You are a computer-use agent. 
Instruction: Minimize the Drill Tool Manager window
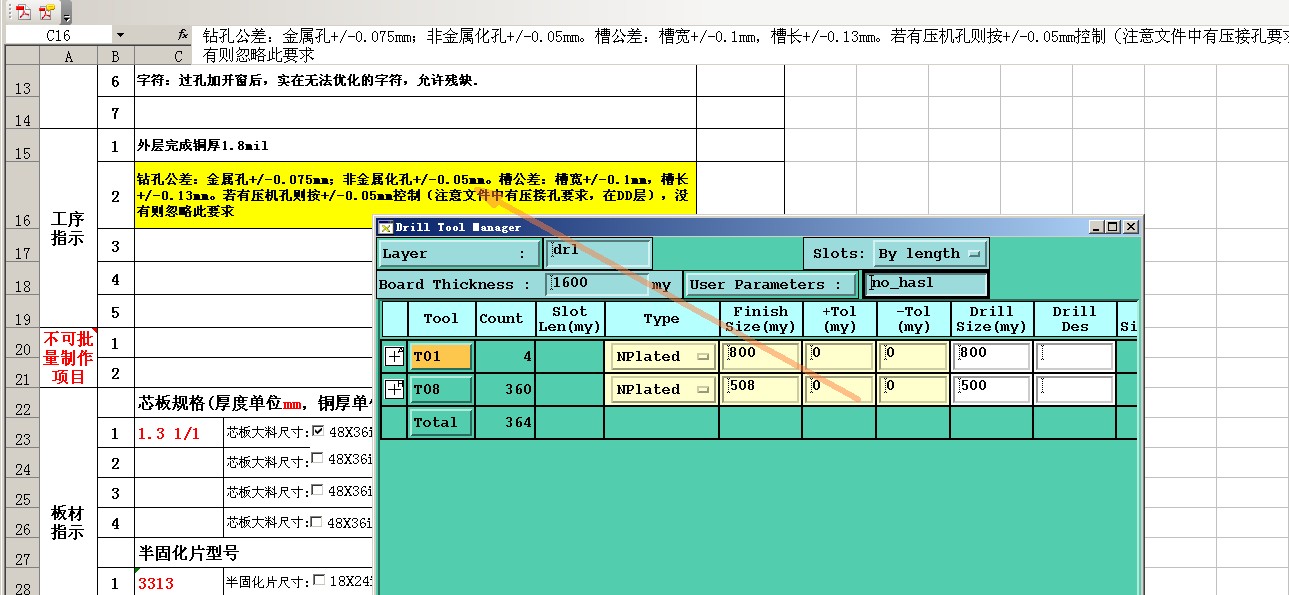pos(1096,227)
